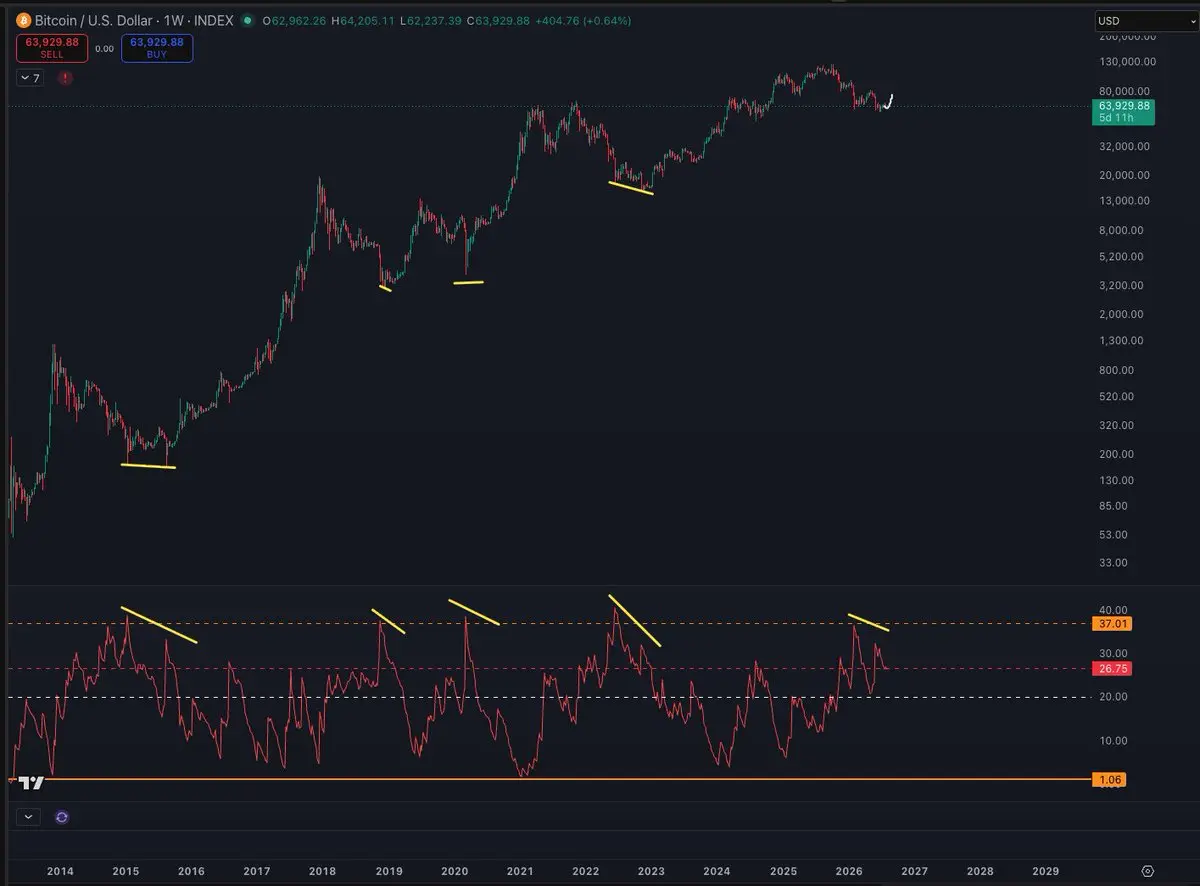Click the 2023 label on time axis
The height and width of the screenshot is (886, 1200).
tap(651, 871)
